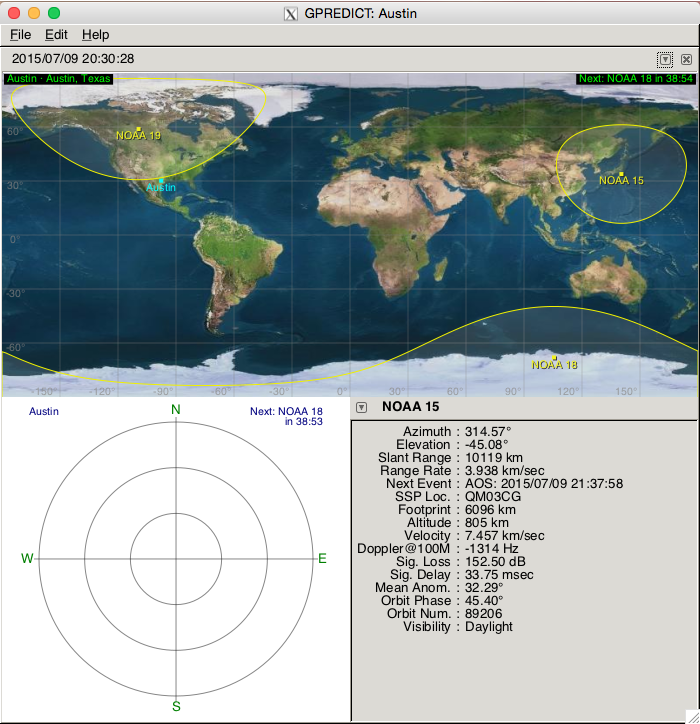Click 'Austin · Austin, Texas' map label
700x724 pixels.
coord(59,78)
